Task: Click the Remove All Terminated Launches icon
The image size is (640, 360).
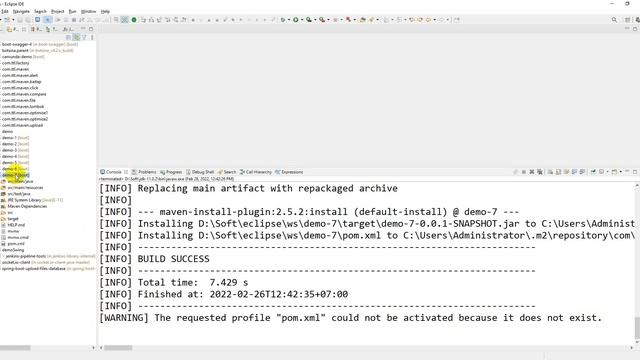Action: 540,172
